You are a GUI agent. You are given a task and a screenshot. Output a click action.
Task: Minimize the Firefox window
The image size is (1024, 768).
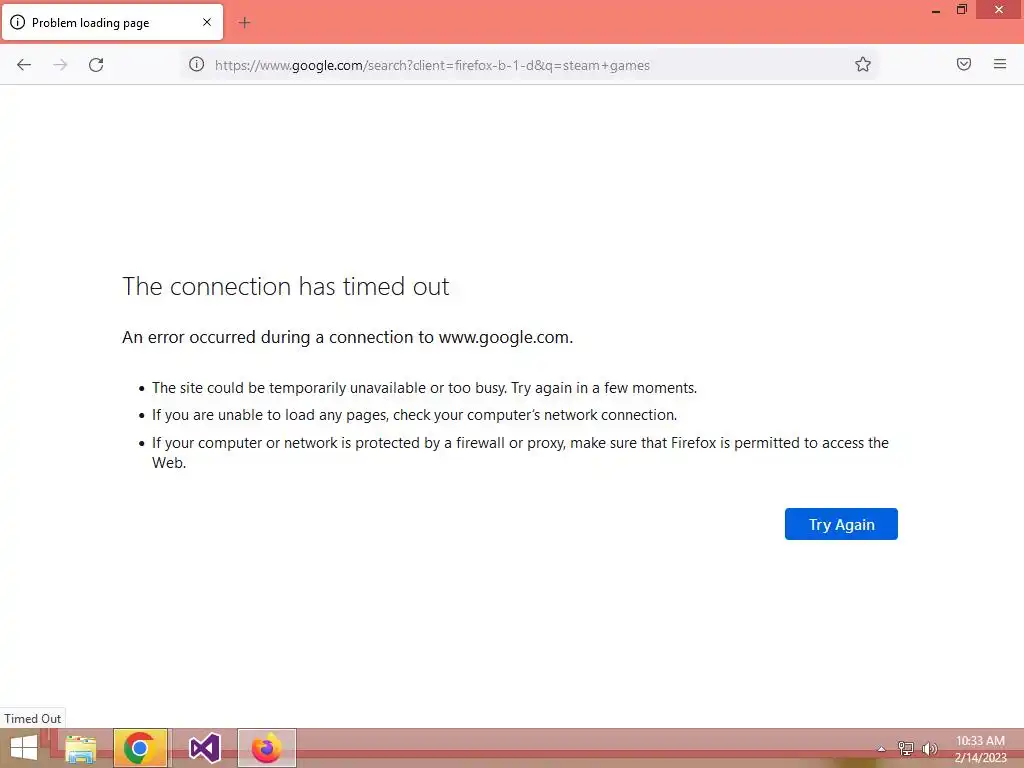(936, 11)
